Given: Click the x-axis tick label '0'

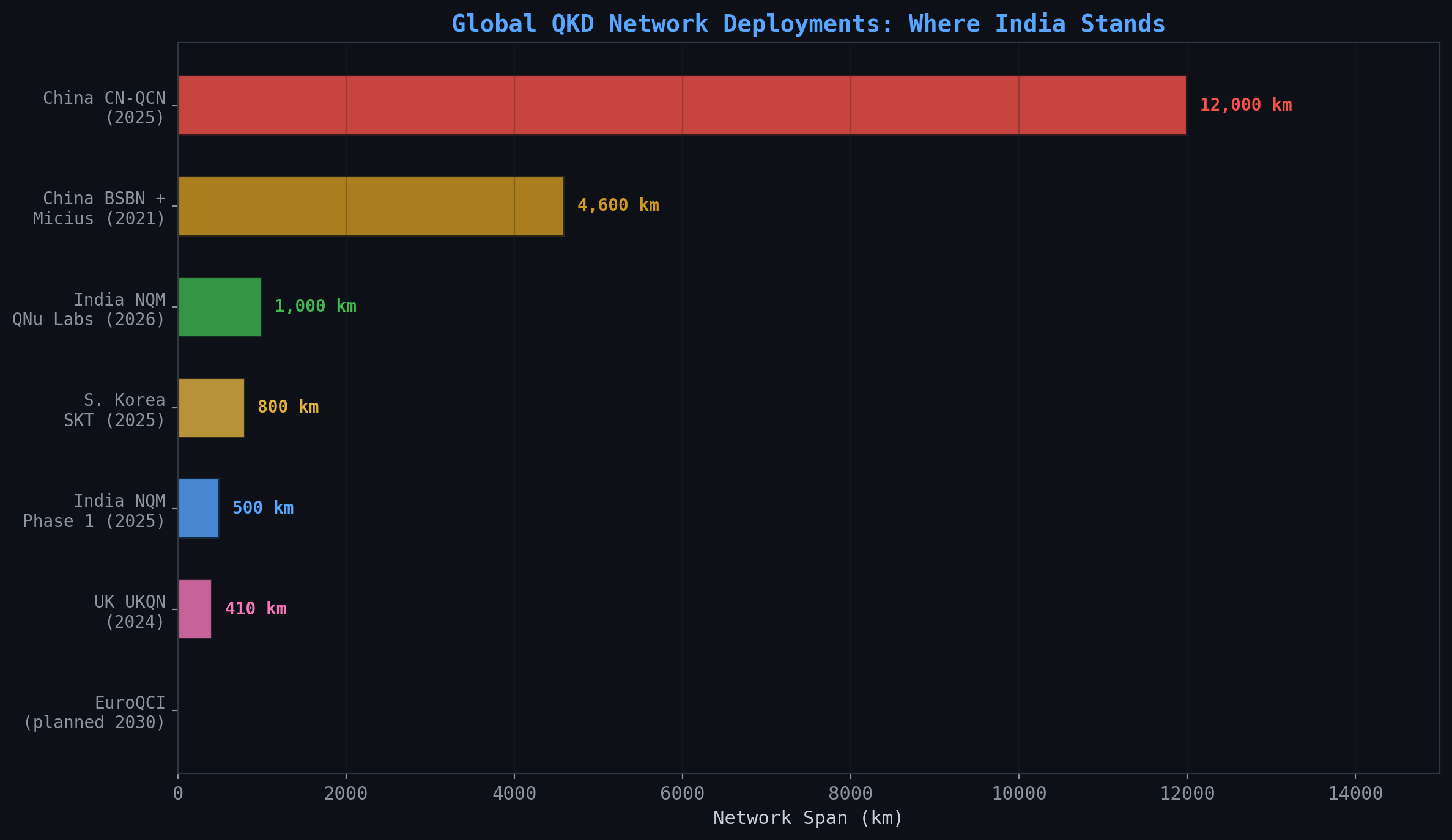Looking at the screenshot, I should pos(178,794).
